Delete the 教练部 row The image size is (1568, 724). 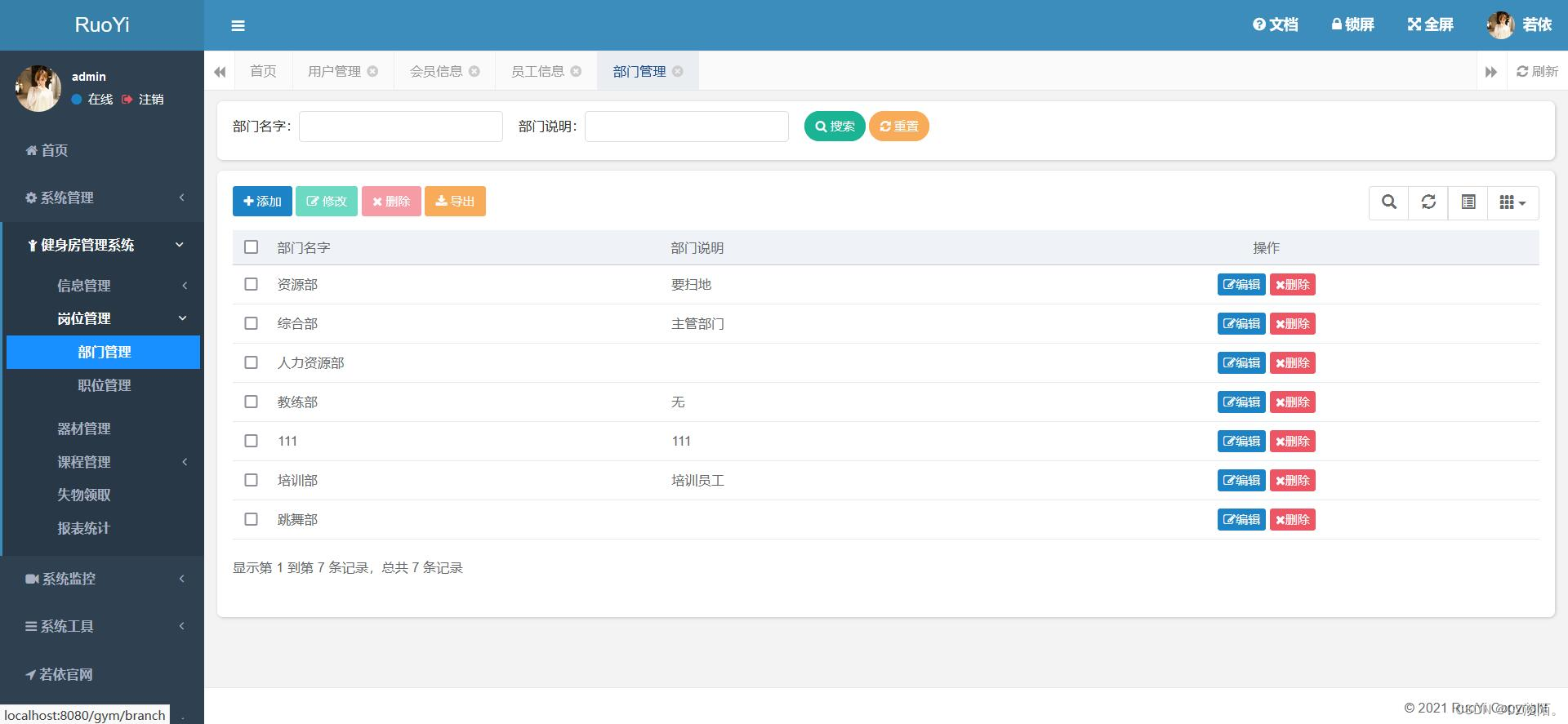pos(1293,402)
